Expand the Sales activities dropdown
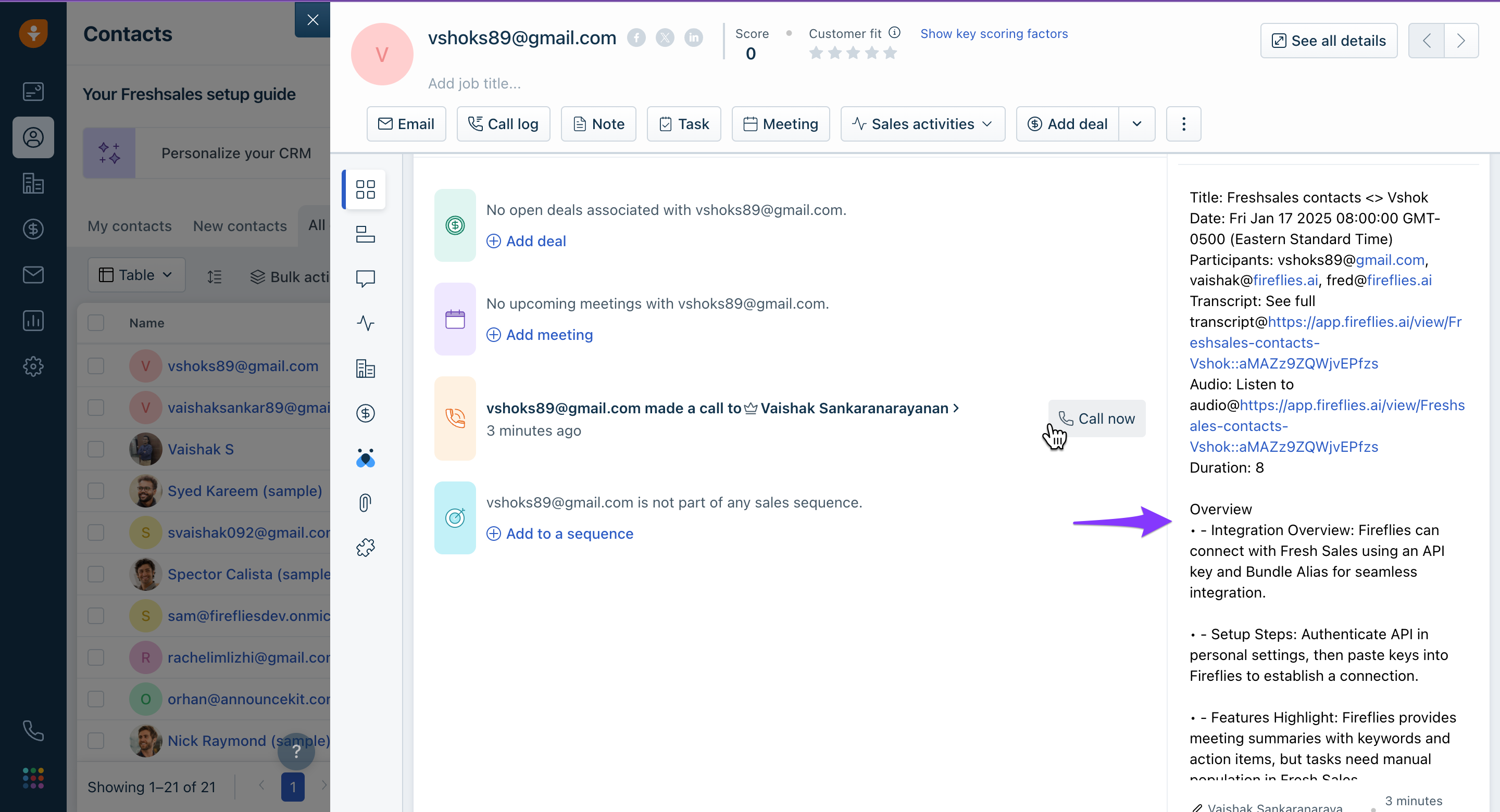This screenshot has height=812, width=1500. coord(922,124)
